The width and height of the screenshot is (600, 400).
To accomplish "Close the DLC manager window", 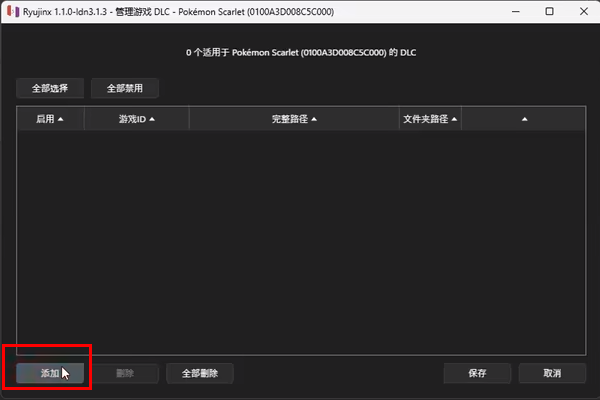I will click(584, 11).
